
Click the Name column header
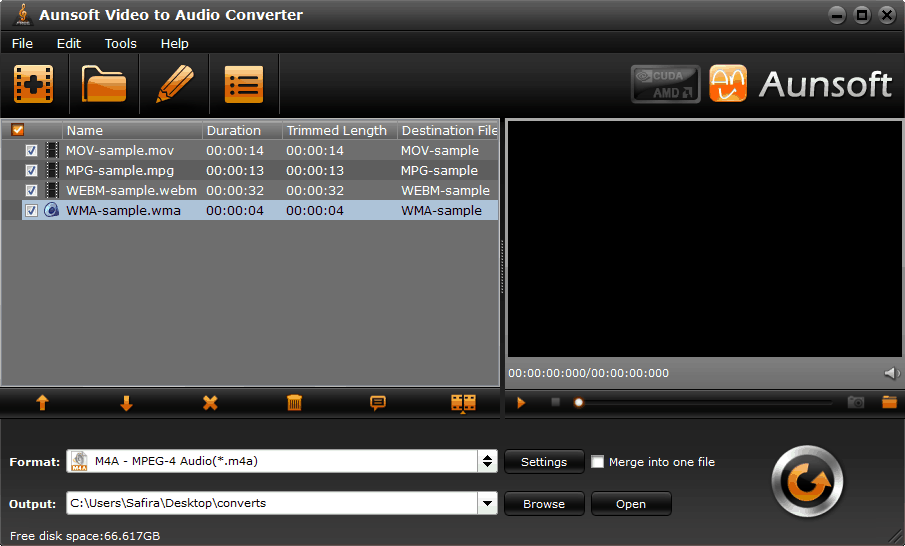tap(132, 130)
